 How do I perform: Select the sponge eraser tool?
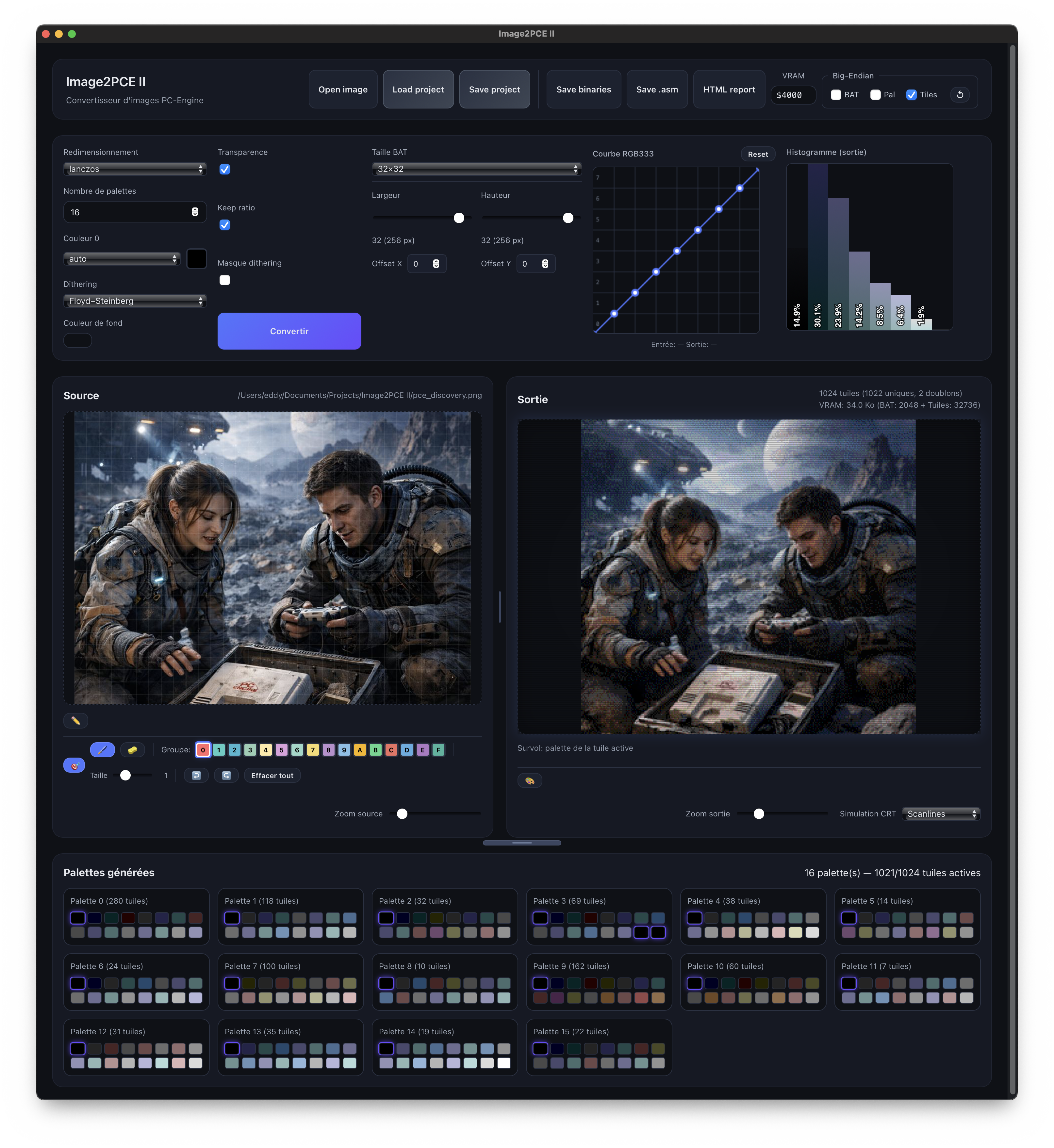pyautogui.click(x=132, y=750)
